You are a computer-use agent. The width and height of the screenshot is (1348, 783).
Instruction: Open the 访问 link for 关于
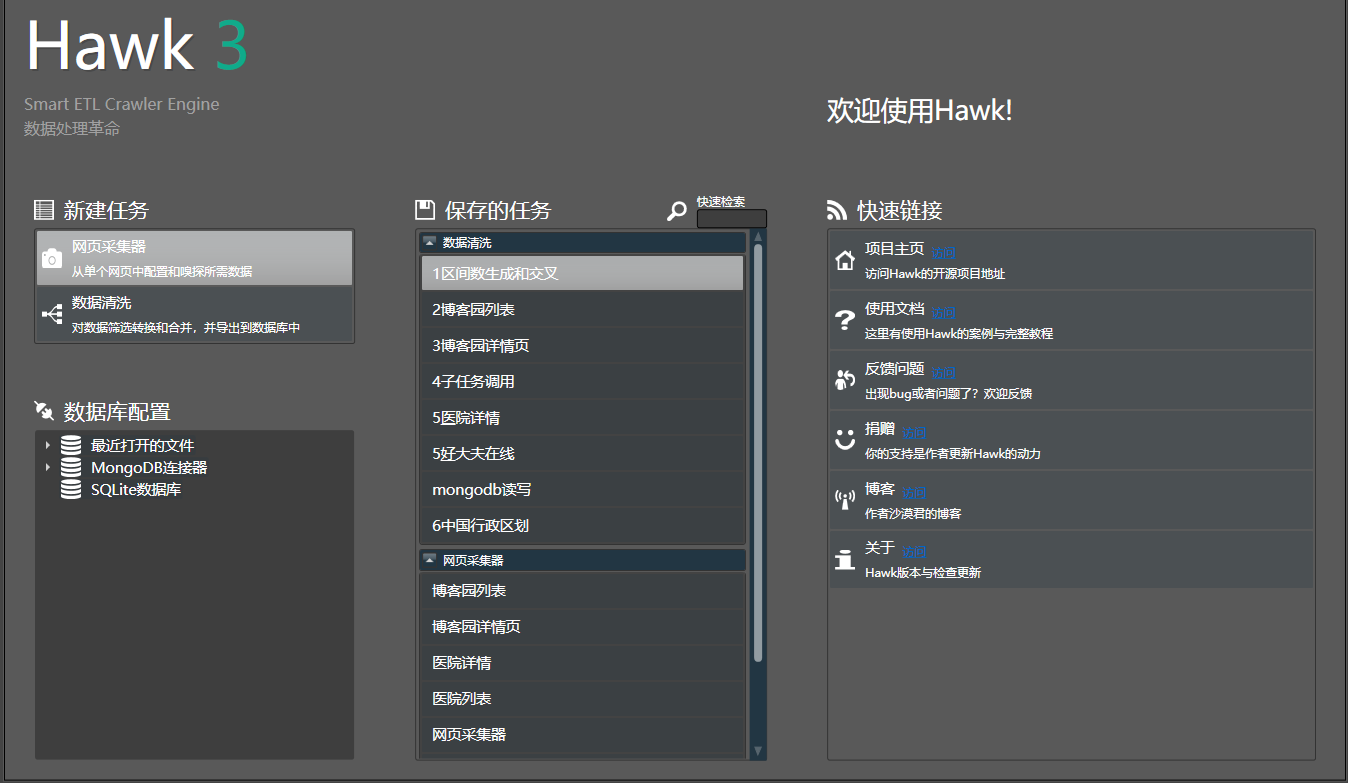[914, 551]
